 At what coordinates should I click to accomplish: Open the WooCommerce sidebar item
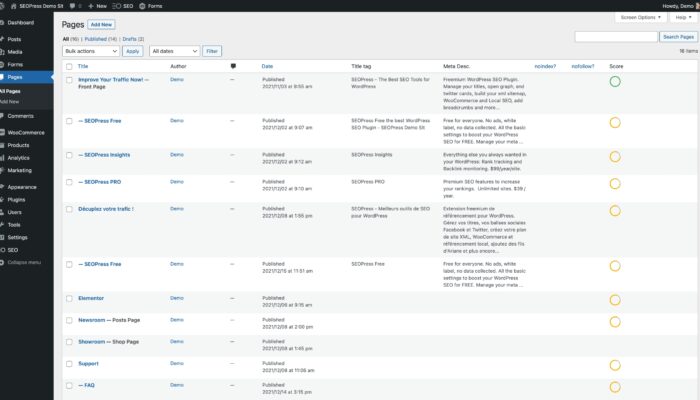[x=26, y=133]
